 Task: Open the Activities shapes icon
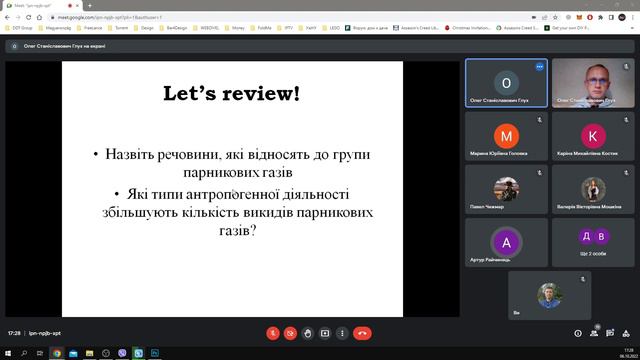(x=626, y=333)
